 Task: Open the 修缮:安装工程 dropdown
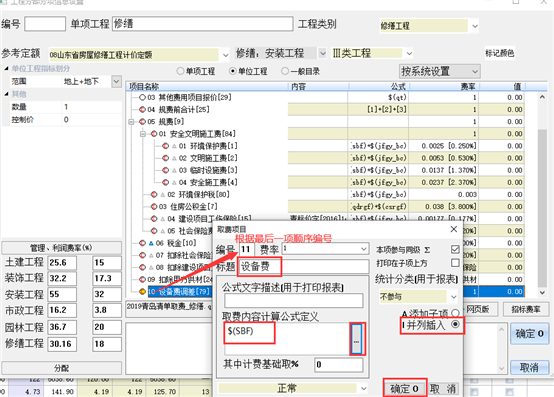[322, 53]
